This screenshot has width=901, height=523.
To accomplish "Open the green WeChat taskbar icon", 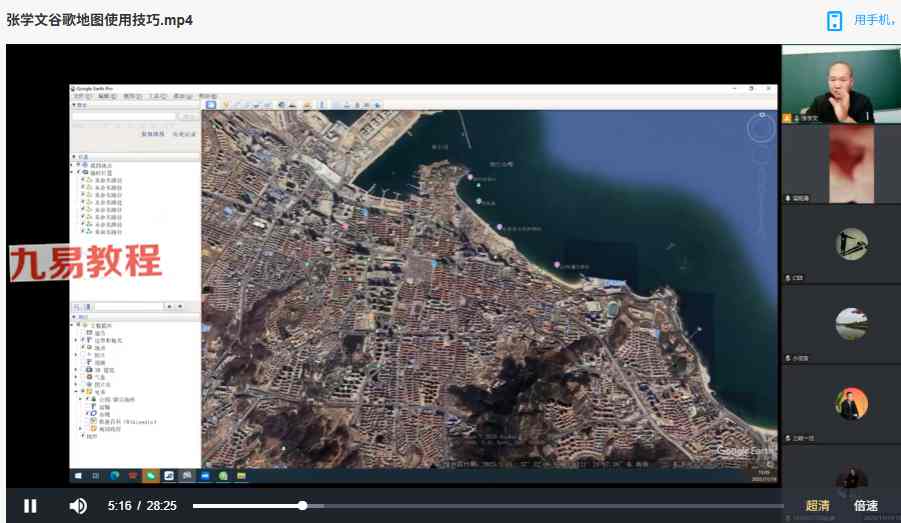I will tap(150, 475).
